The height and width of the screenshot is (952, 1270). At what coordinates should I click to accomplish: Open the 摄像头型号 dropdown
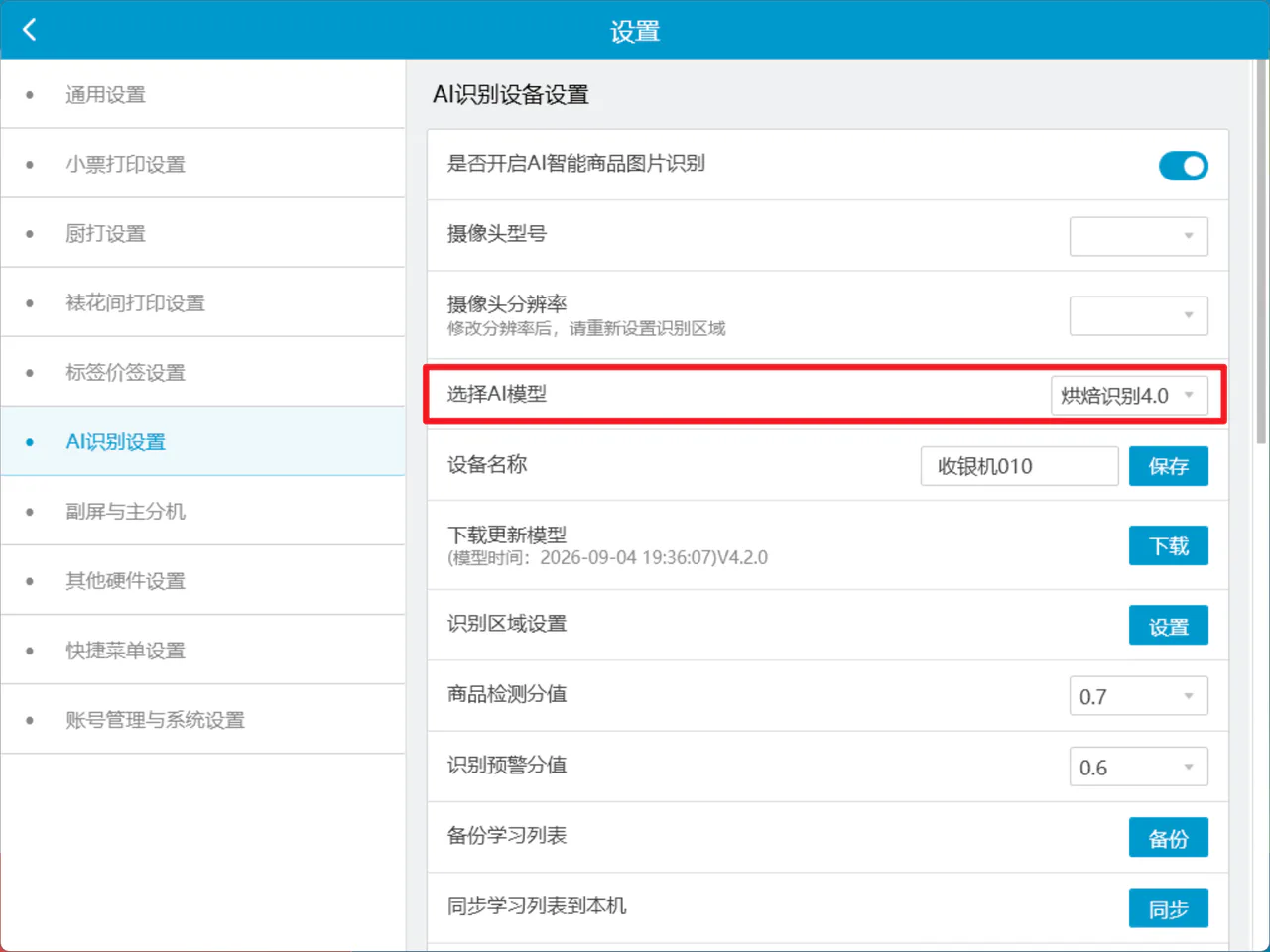point(1138,236)
